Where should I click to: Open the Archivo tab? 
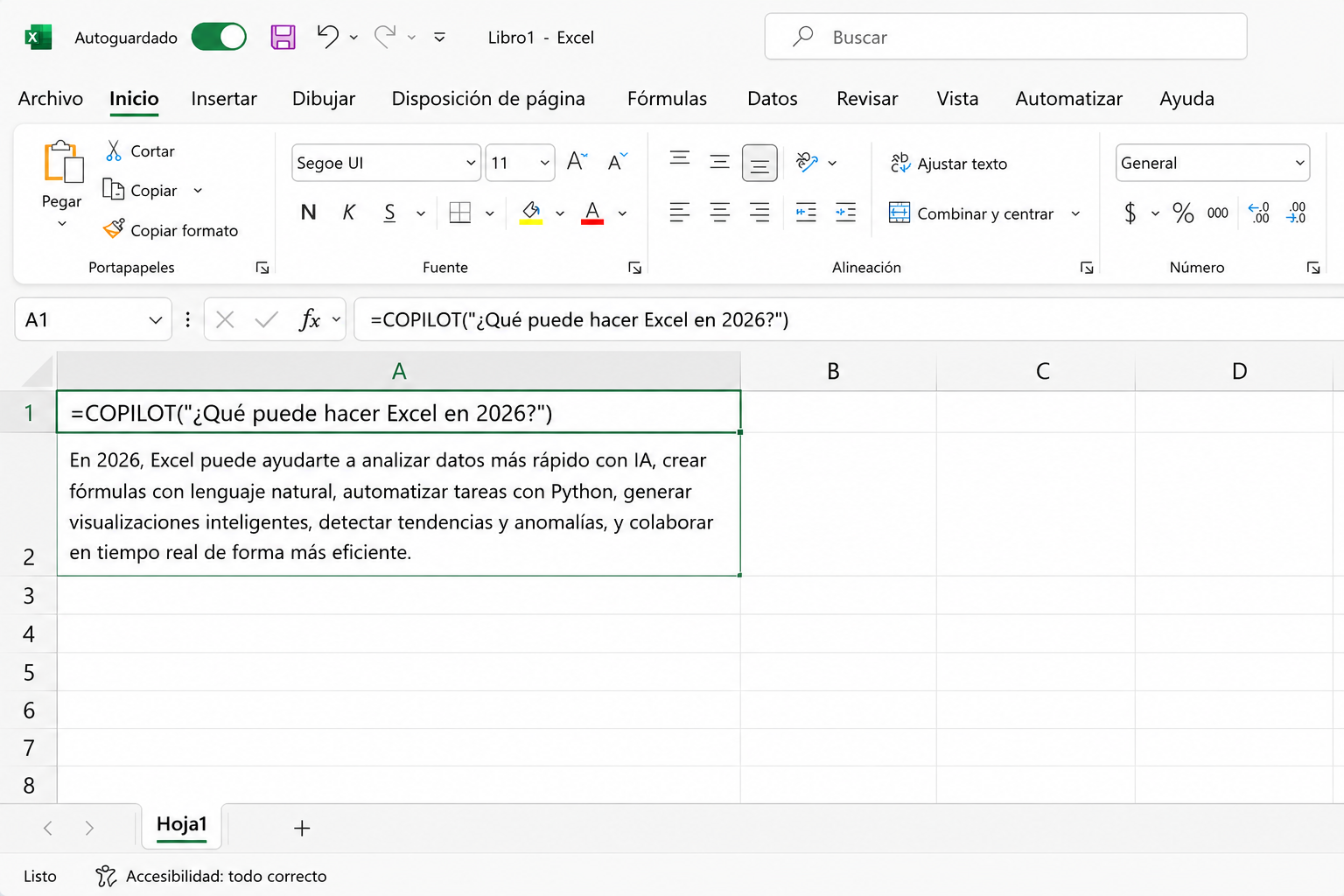pos(51,99)
